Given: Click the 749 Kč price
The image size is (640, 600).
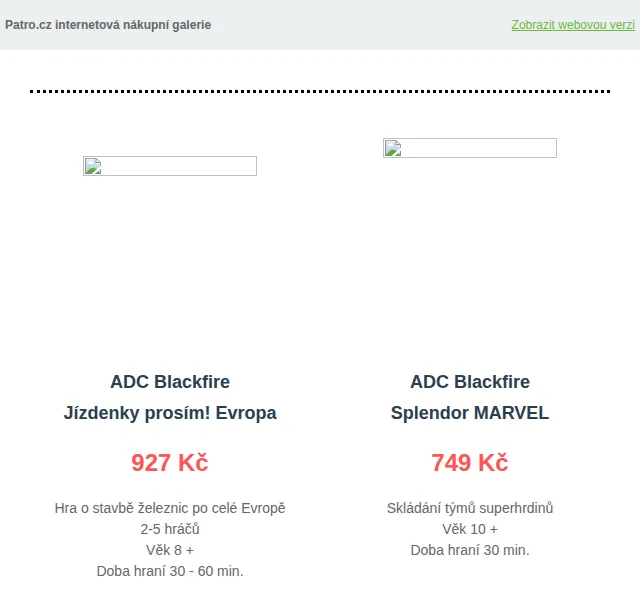Looking at the screenshot, I should [x=470, y=463].
